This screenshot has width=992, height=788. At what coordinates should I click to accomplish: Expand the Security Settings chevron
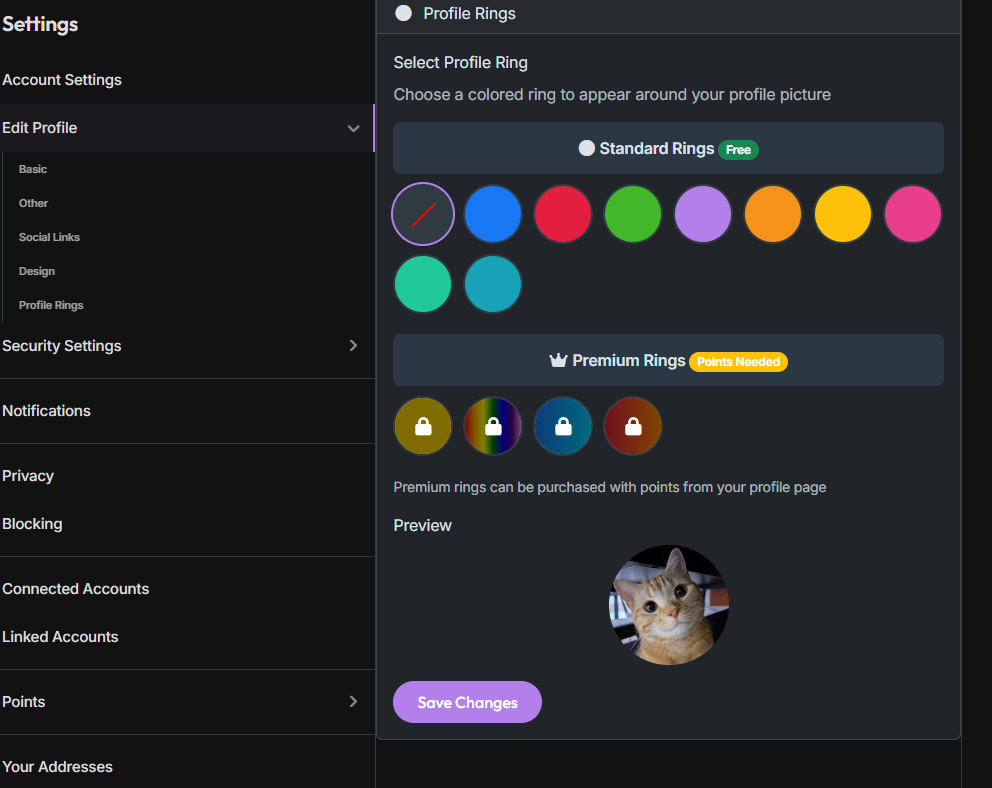pos(354,345)
